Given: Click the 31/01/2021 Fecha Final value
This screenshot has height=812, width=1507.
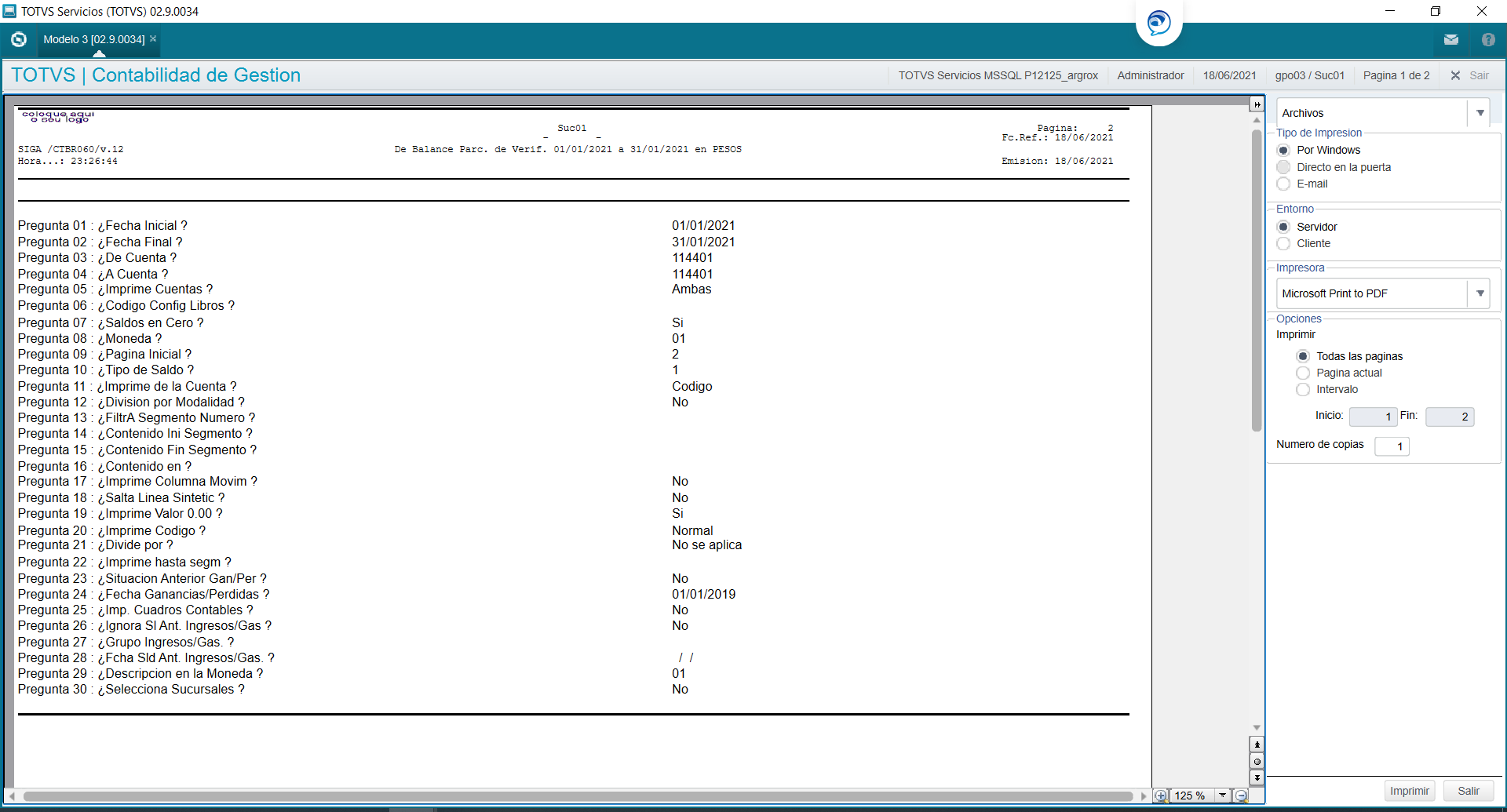Looking at the screenshot, I should click(703, 242).
